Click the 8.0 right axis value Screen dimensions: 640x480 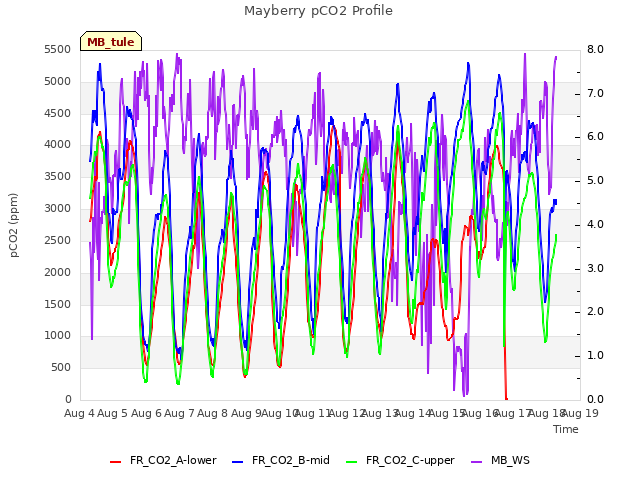pos(596,50)
